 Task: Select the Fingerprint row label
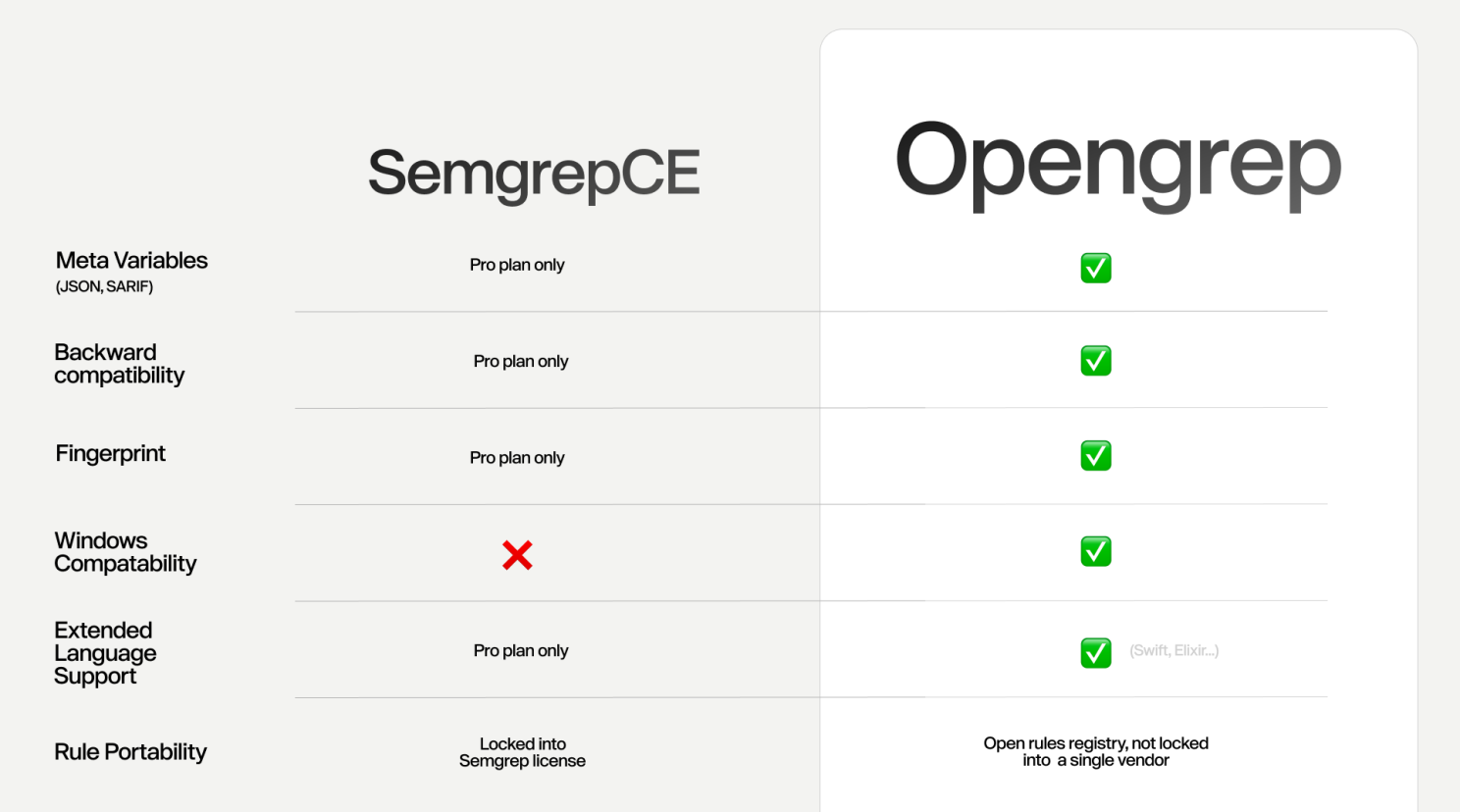click(x=110, y=453)
